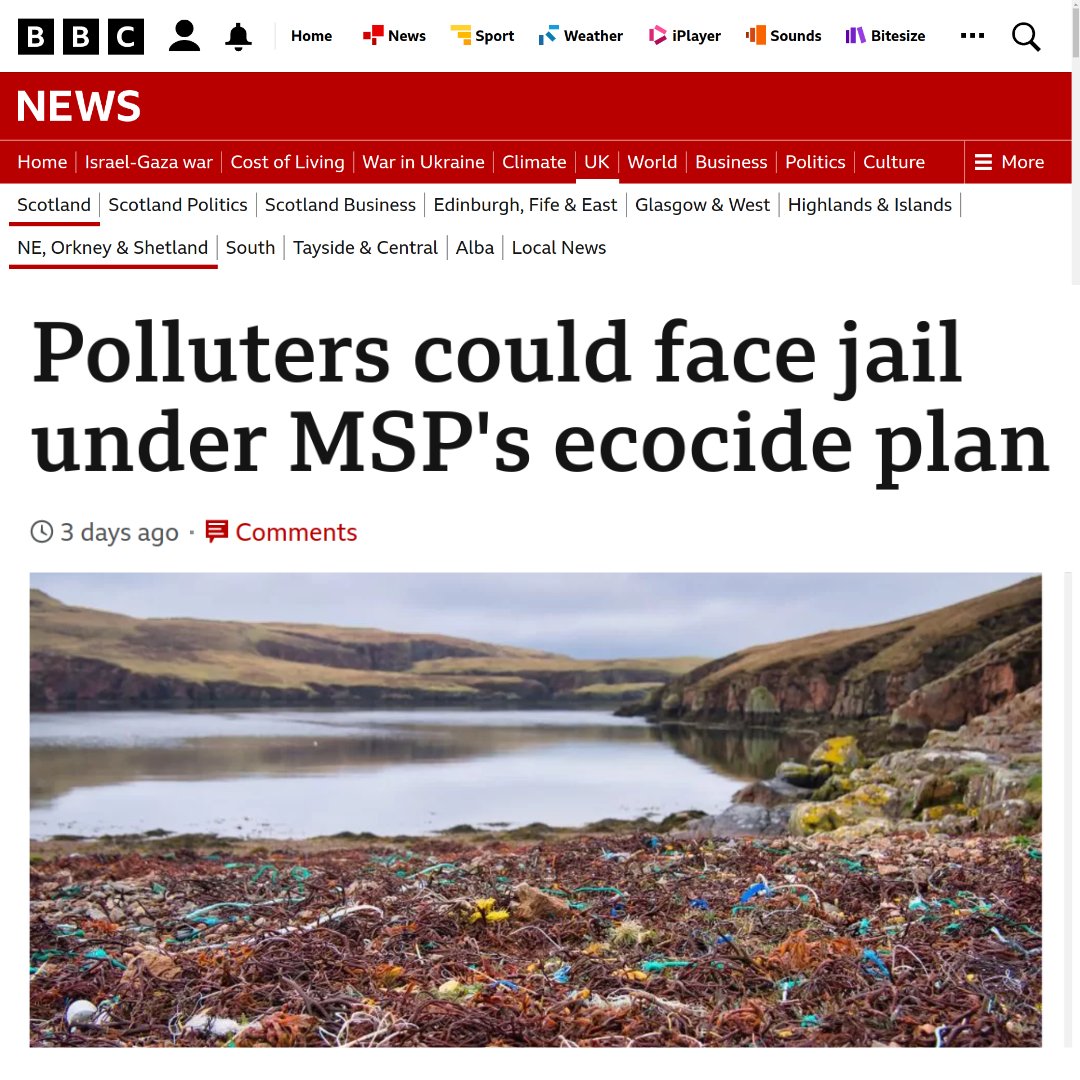Click the Israel-Gaza war section

(148, 162)
